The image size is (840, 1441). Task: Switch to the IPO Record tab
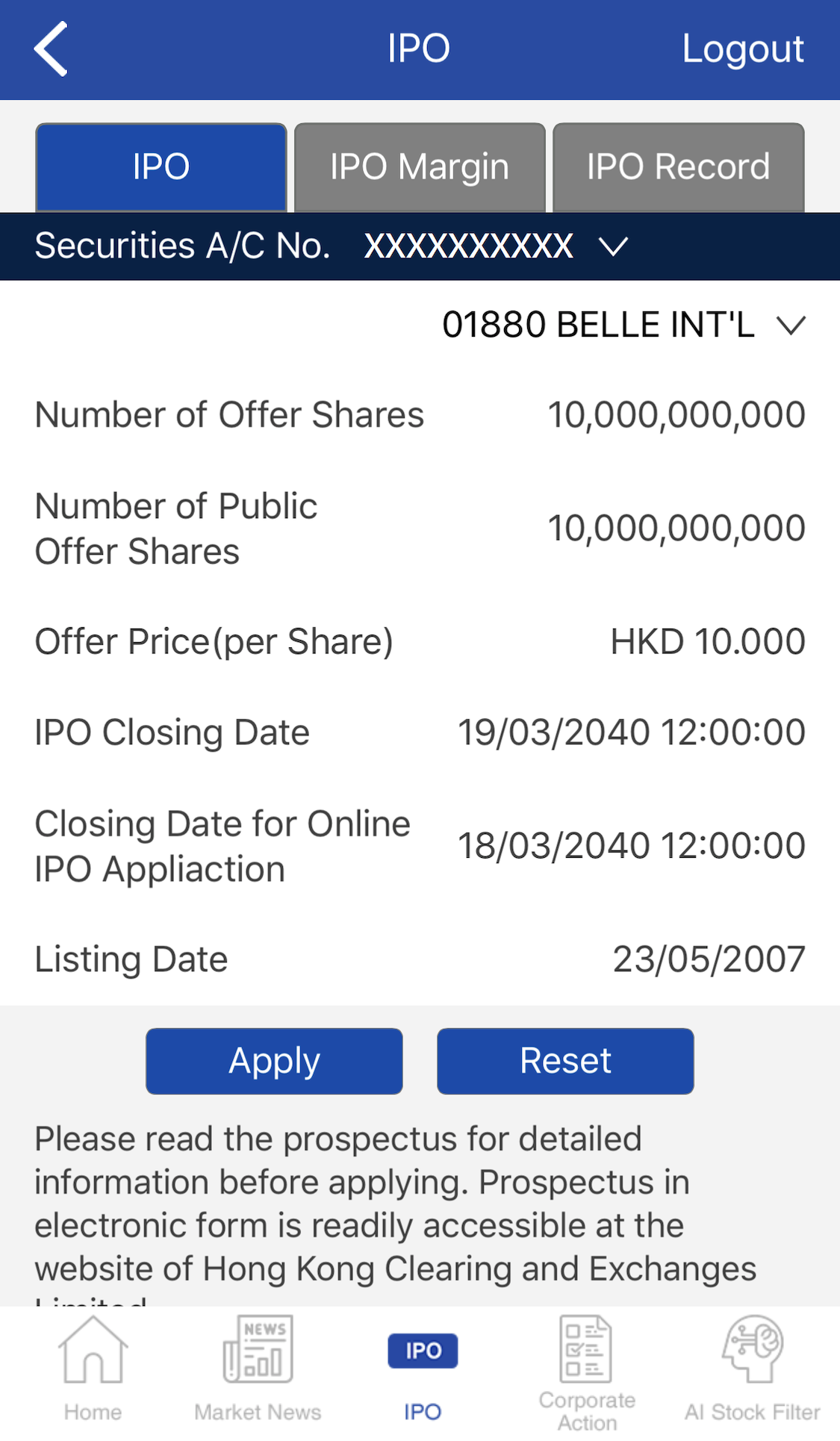(678, 167)
